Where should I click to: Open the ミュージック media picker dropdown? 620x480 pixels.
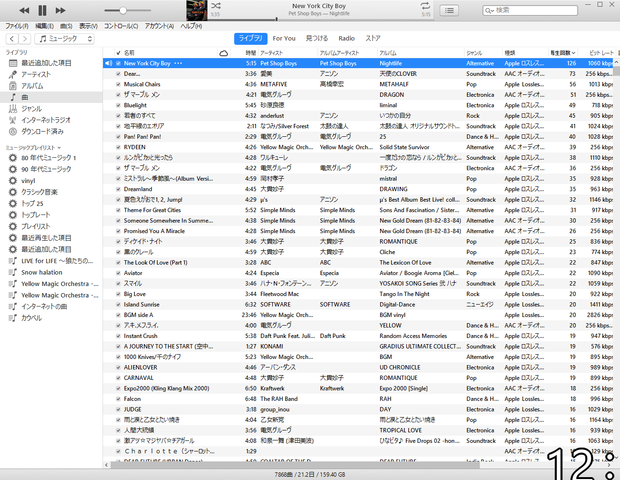64,39
